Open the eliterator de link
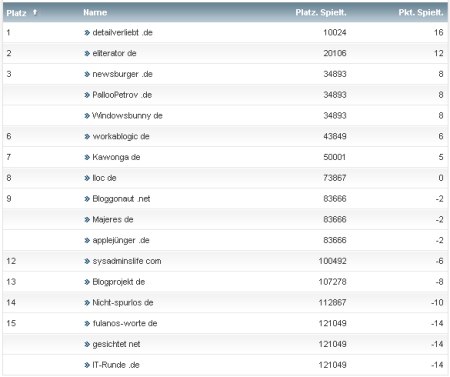This screenshot has height=377, width=450. (114, 53)
